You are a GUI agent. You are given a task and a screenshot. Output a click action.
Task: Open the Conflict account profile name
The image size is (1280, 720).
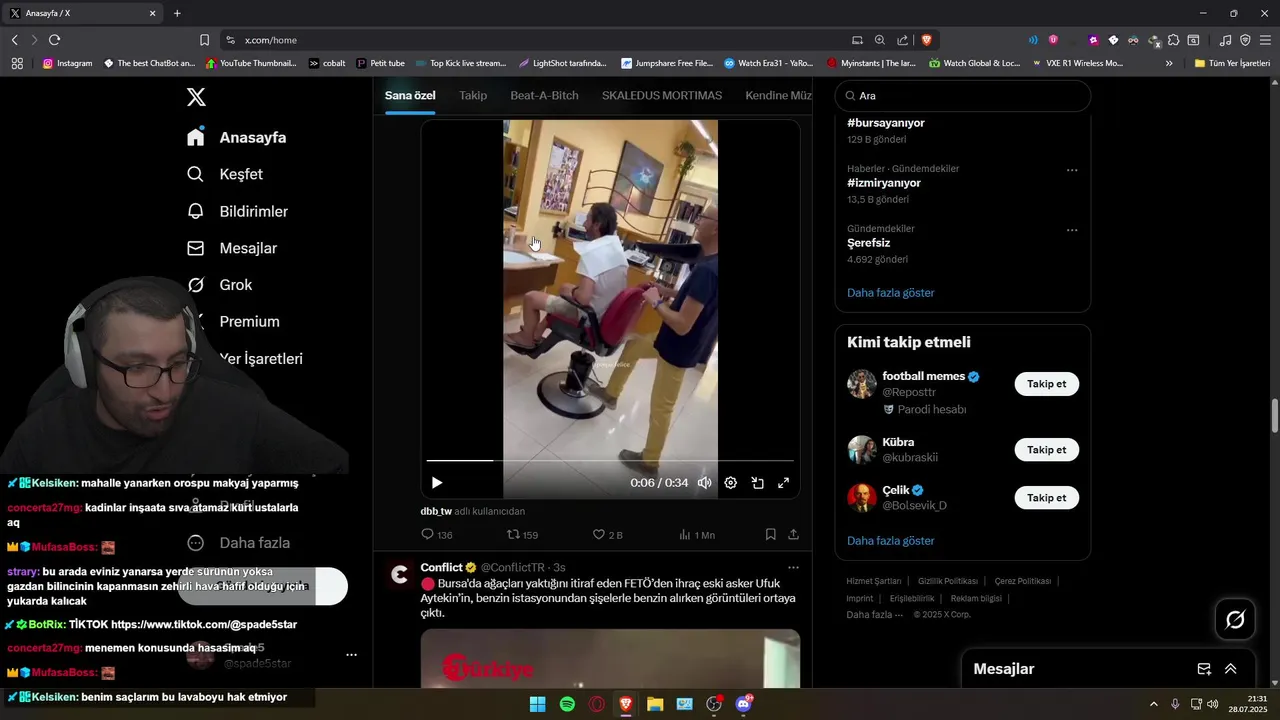tap(441, 567)
